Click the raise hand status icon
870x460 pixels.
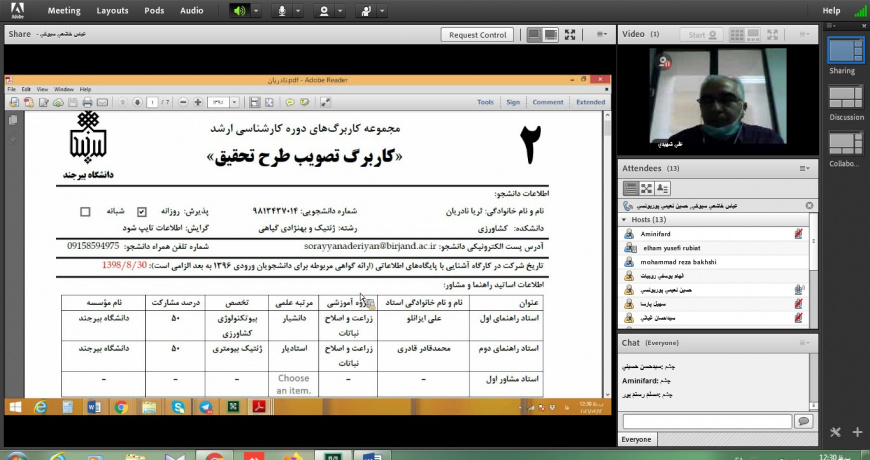pos(366,11)
